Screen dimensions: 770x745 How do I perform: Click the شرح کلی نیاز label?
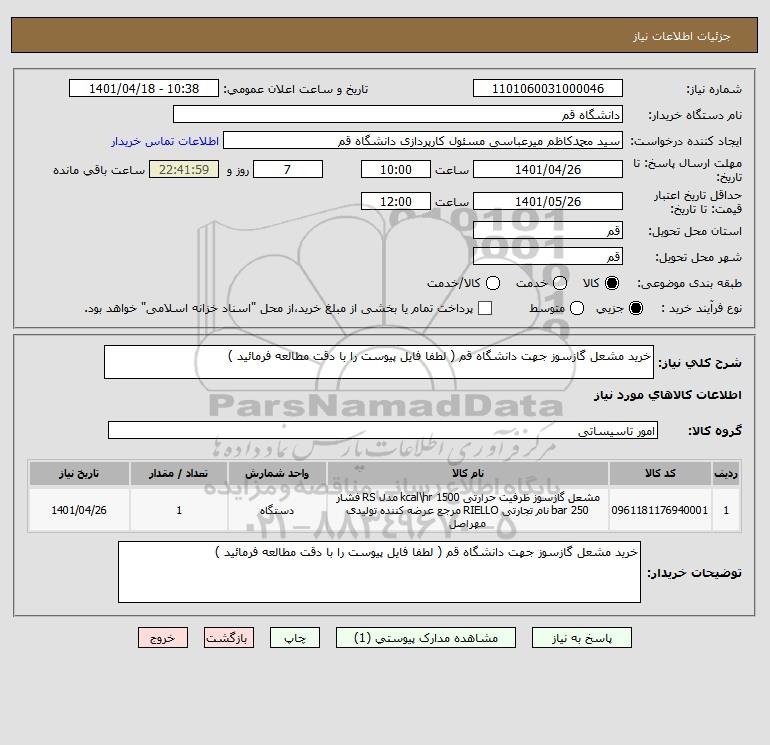point(700,363)
